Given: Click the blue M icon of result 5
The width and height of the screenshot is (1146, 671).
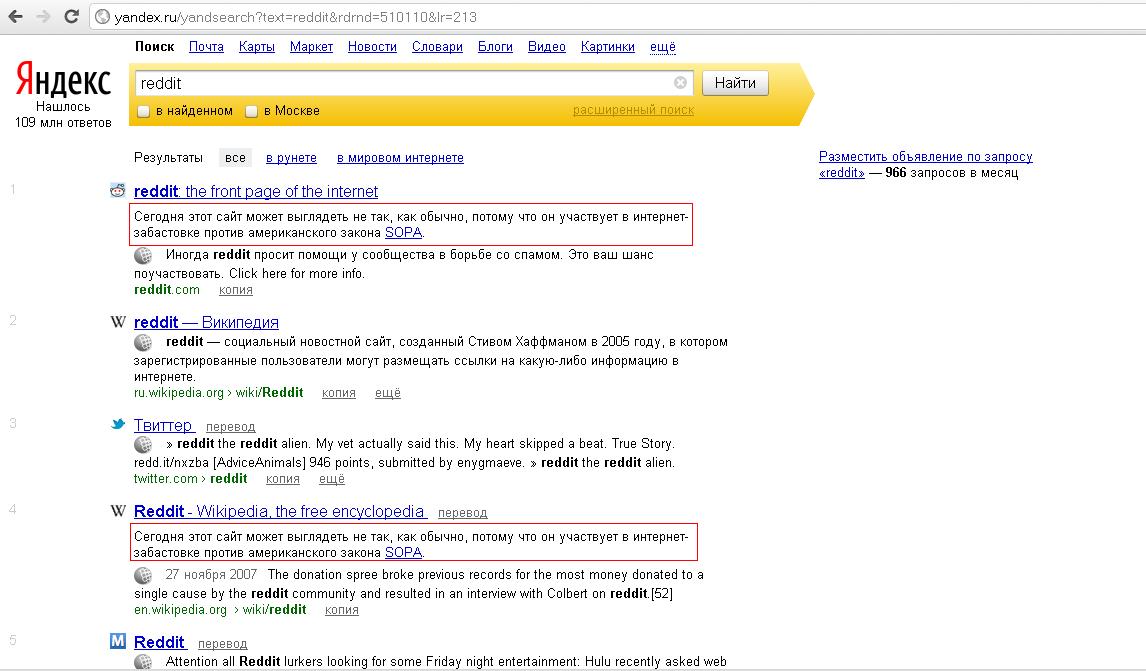Looking at the screenshot, I should click(118, 641).
